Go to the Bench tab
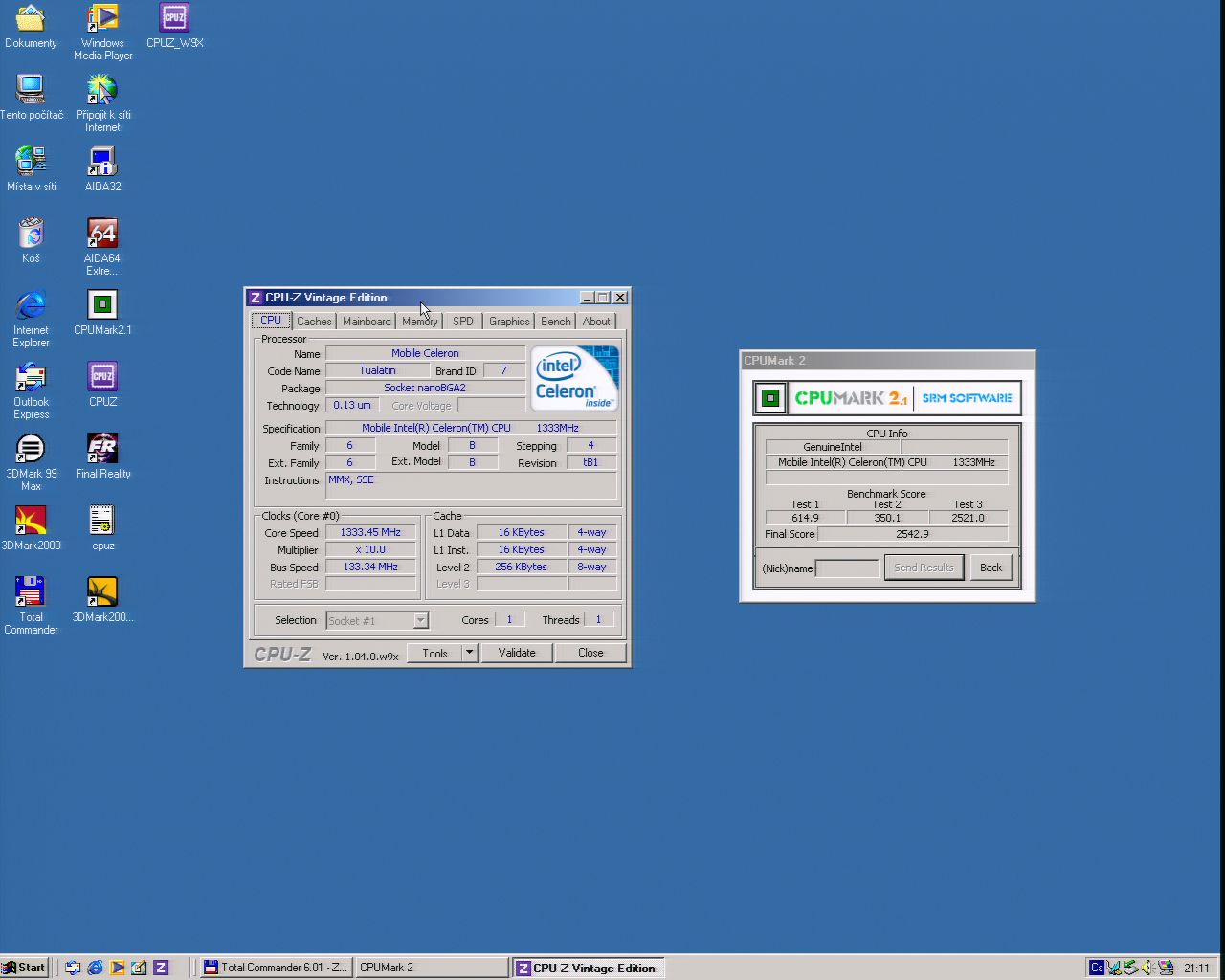Image resolution: width=1225 pixels, height=980 pixels. click(x=555, y=322)
